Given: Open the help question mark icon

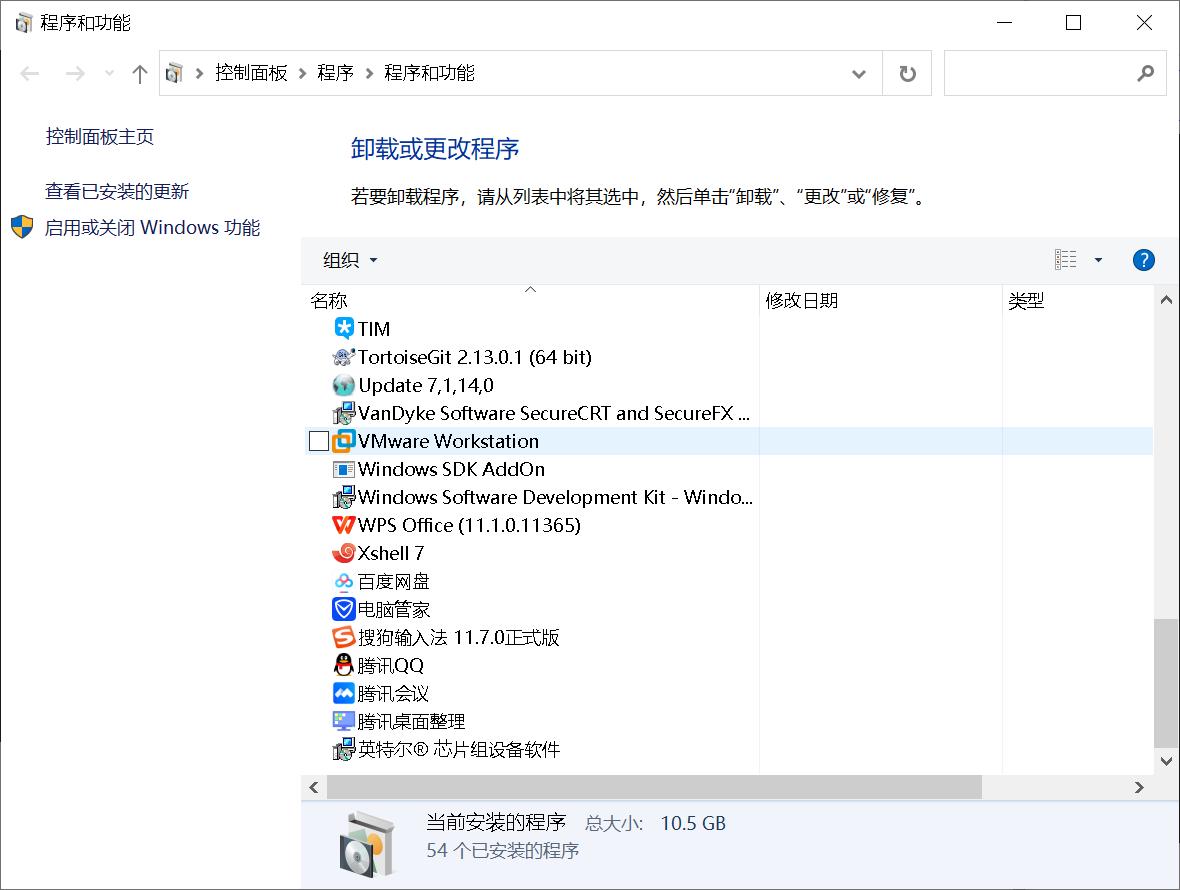Looking at the screenshot, I should tap(1143, 259).
